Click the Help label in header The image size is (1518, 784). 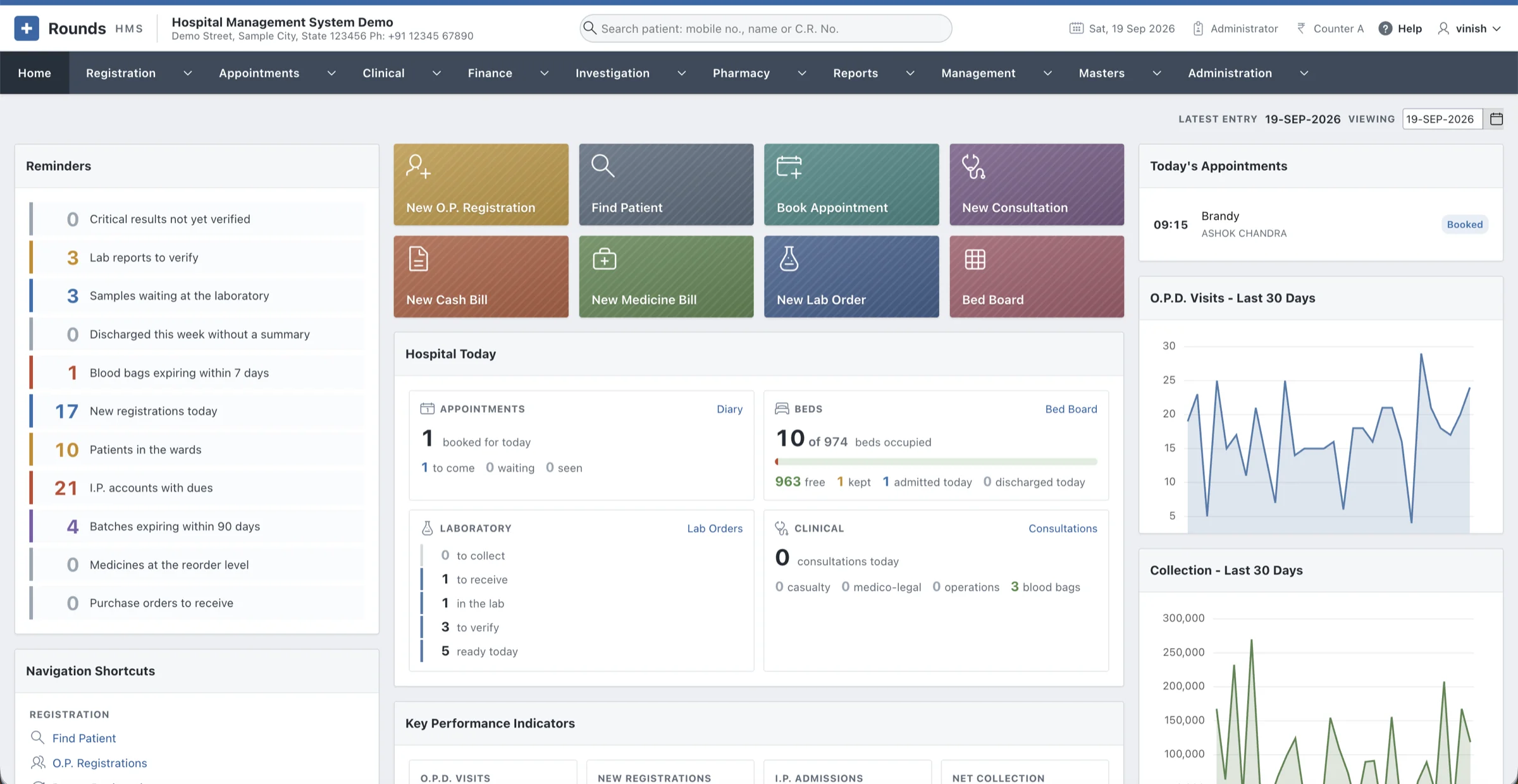pyautogui.click(x=1410, y=28)
